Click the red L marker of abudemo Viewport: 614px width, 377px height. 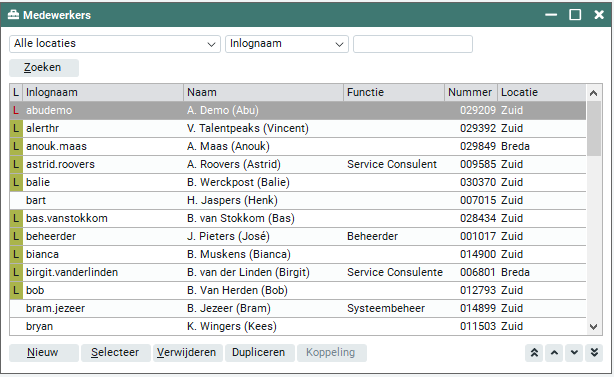point(16,110)
